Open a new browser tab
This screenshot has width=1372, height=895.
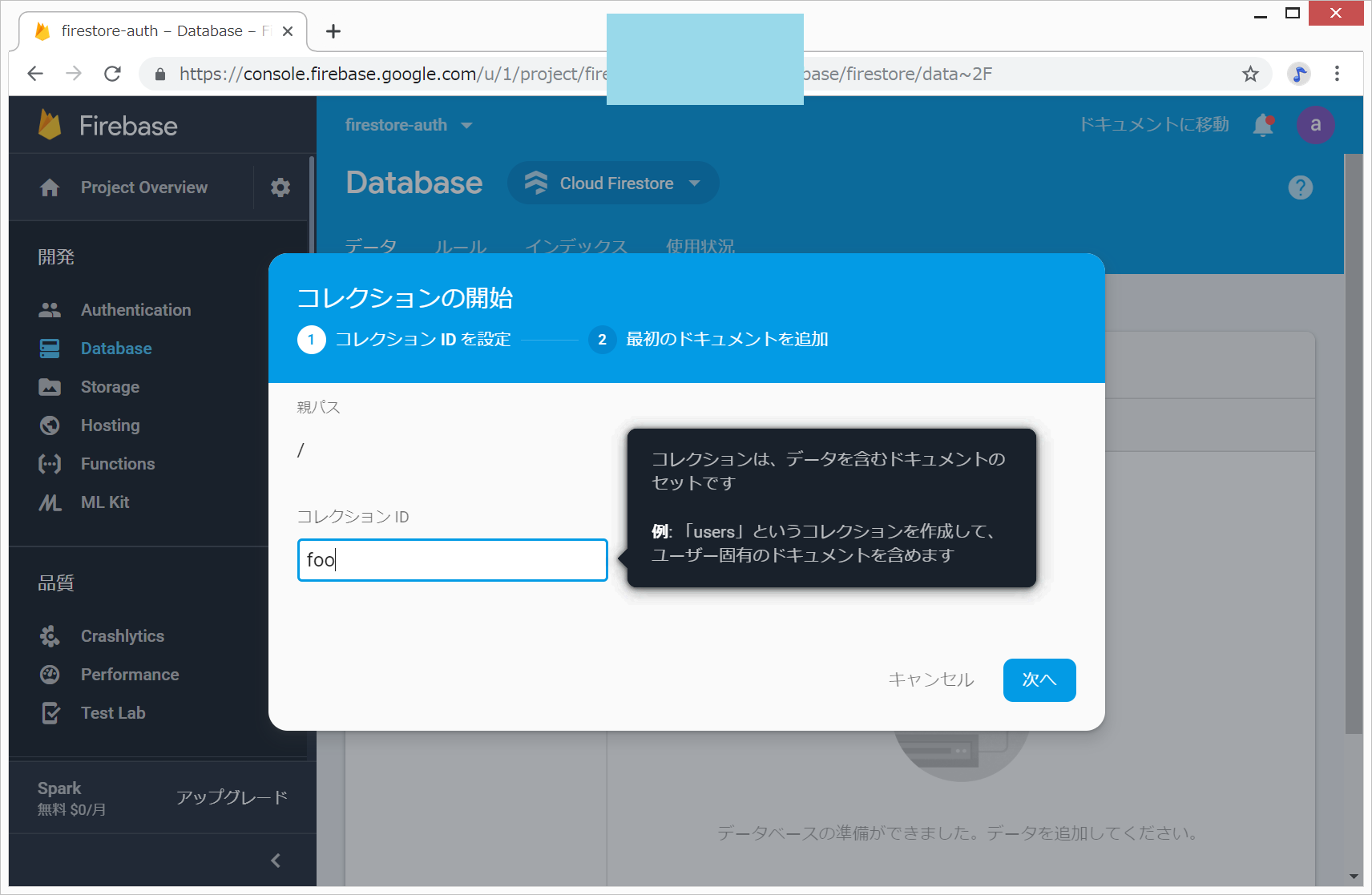[x=333, y=31]
